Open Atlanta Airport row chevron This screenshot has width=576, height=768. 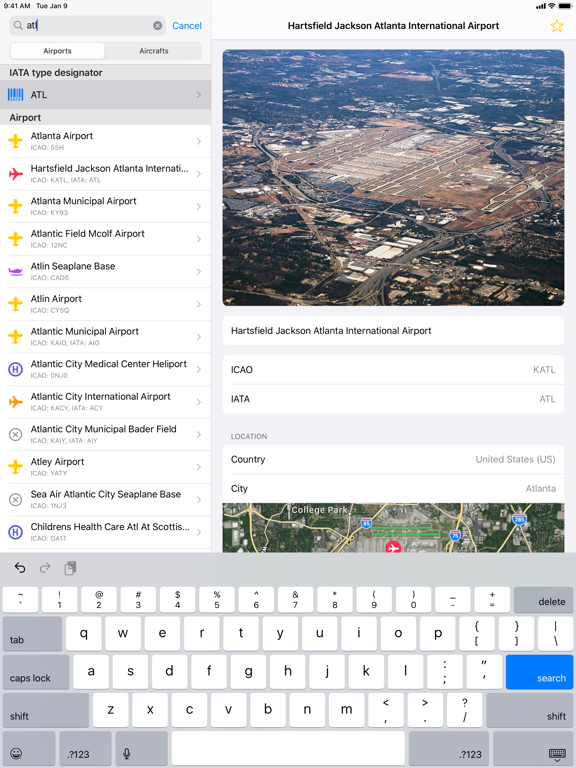pos(199,141)
